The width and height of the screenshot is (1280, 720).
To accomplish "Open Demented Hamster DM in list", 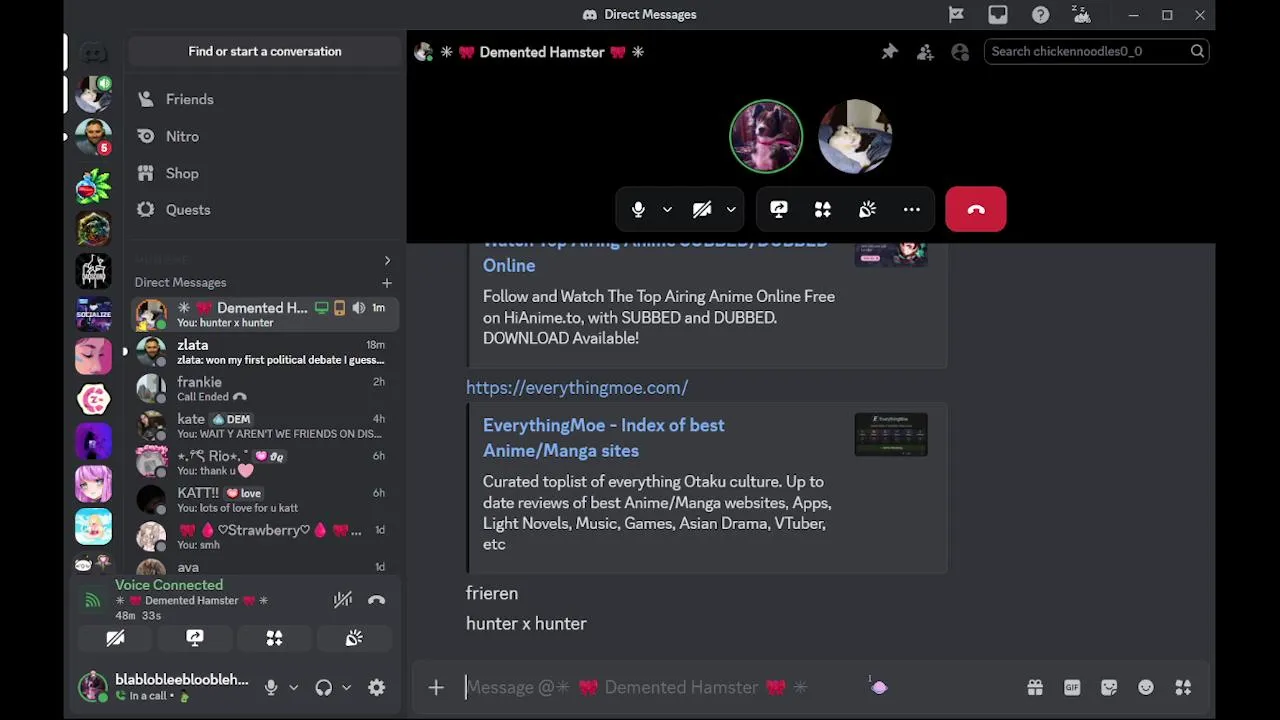I will 265,315.
